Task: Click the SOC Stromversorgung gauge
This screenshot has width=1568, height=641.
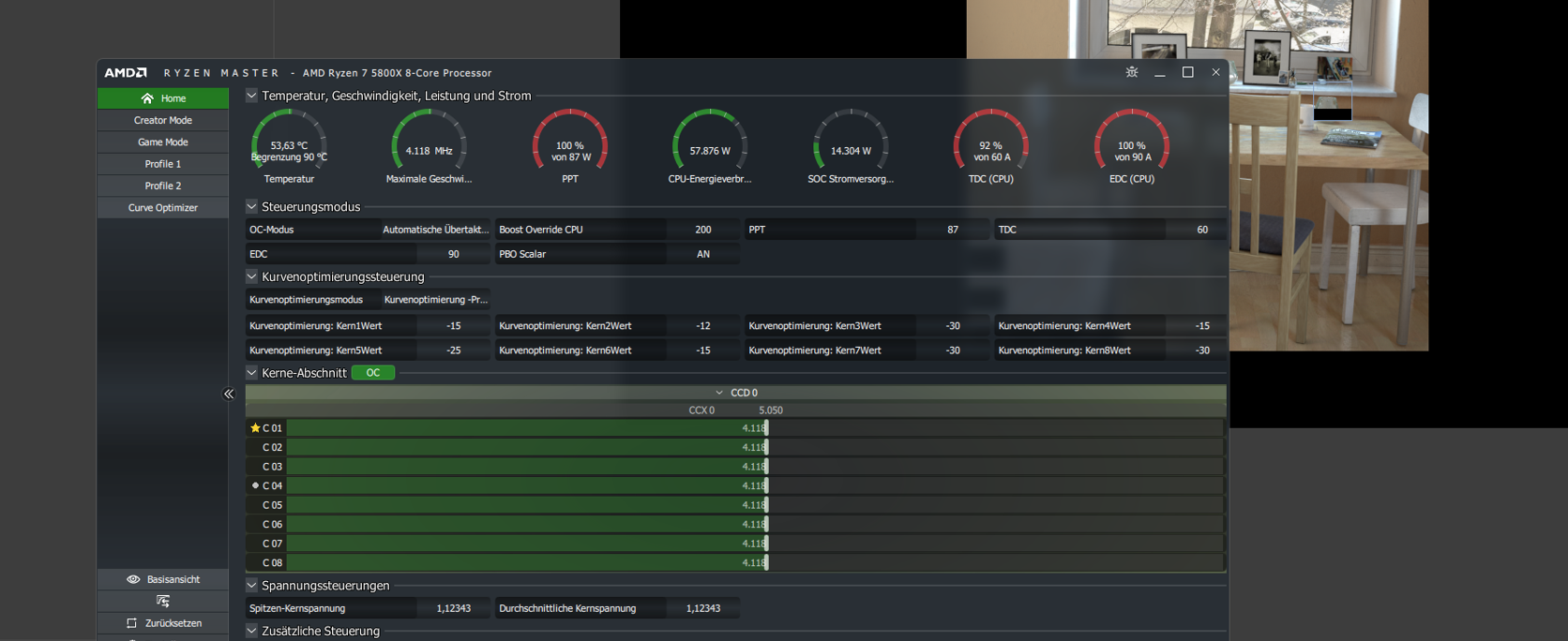Action: [x=851, y=146]
